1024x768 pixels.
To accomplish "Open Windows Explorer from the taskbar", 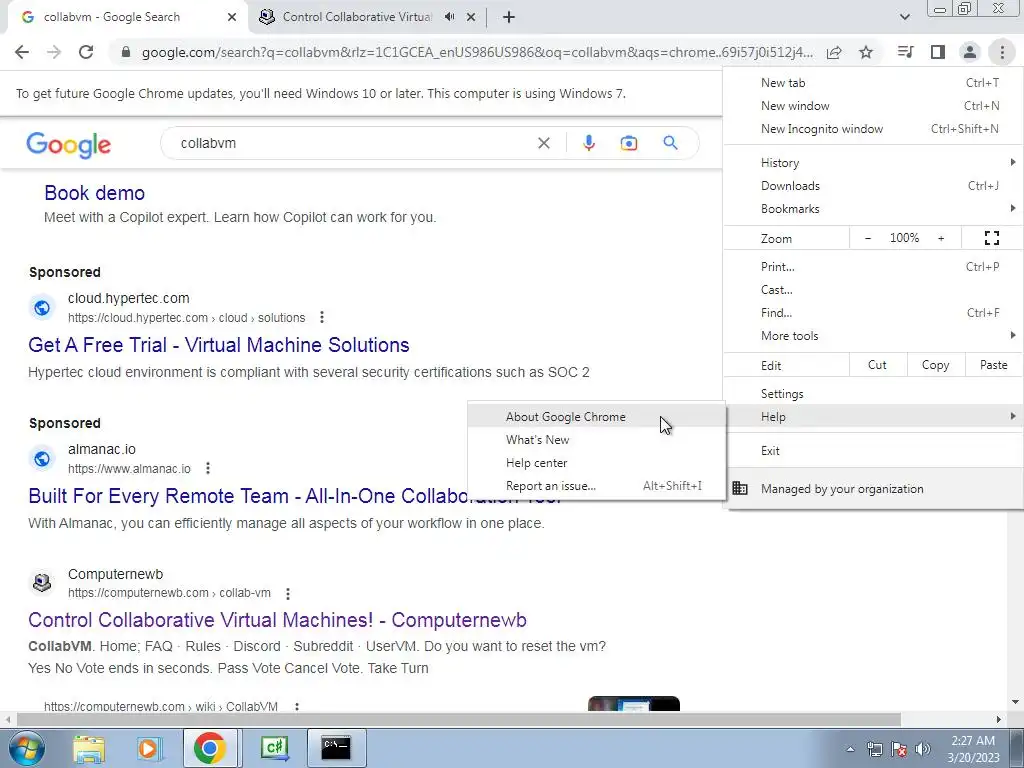I will click(x=88, y=748).
